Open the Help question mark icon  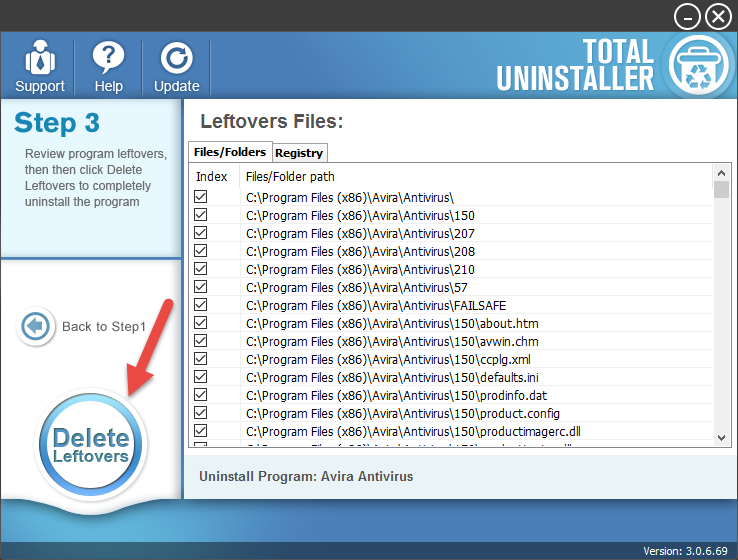(x=108, y=58)
